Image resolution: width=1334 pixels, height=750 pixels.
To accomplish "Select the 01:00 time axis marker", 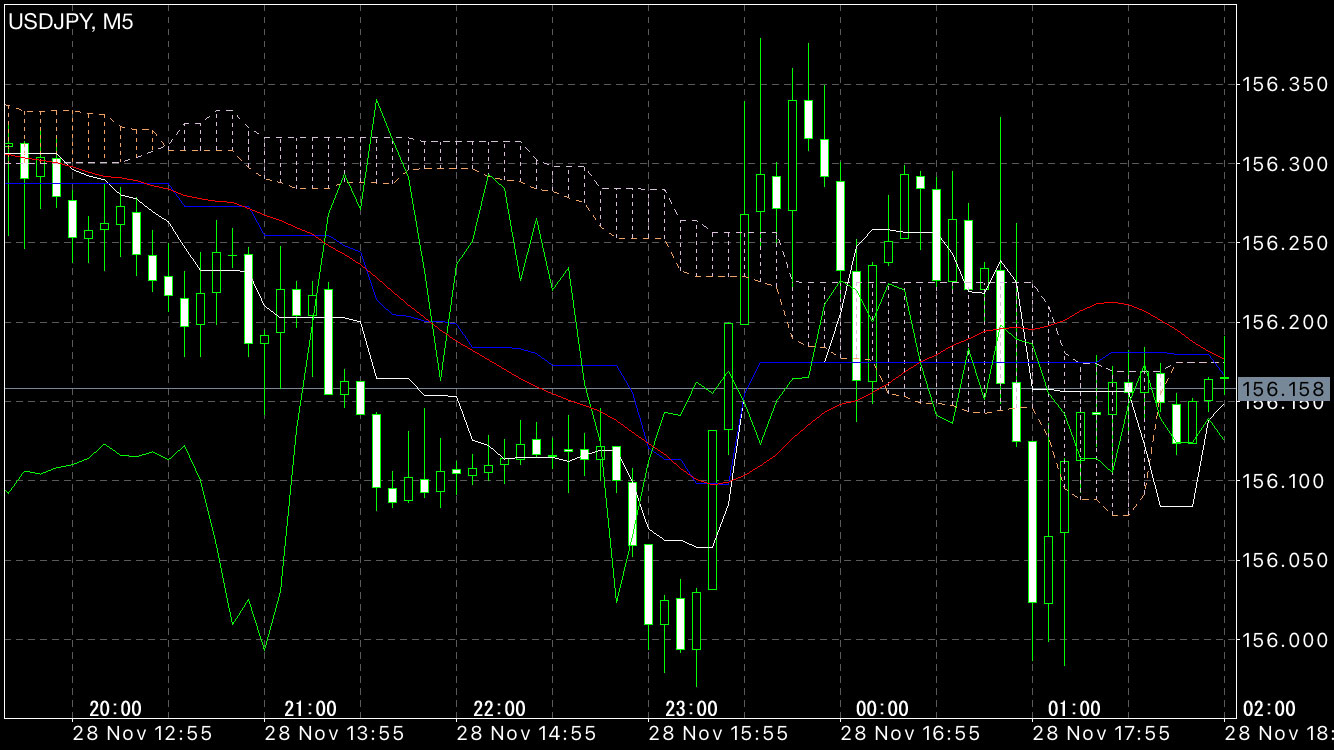I will (x=1075, y=709).
